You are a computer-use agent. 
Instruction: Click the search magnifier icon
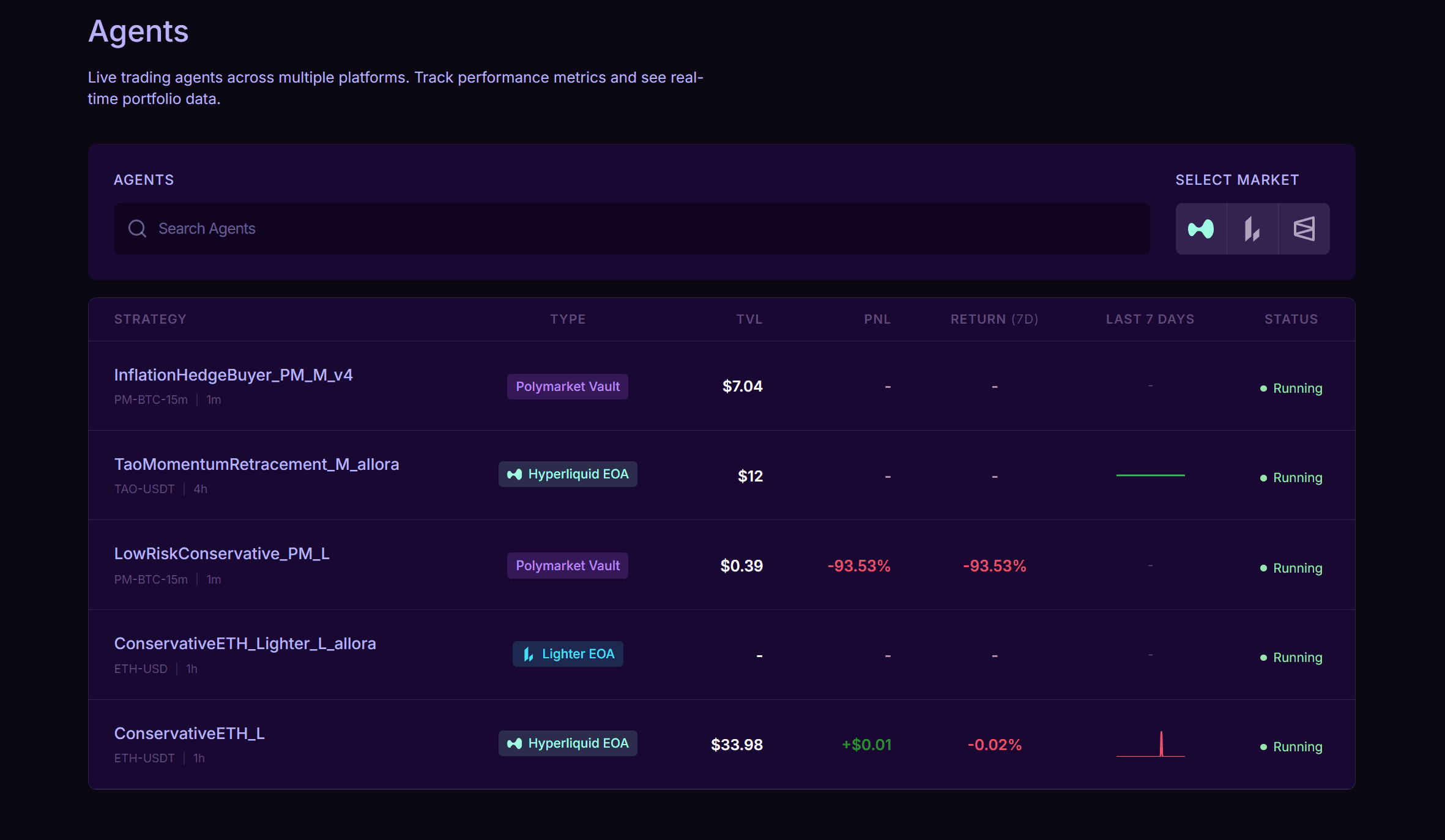pyautogui.click(x=137, y=229)
